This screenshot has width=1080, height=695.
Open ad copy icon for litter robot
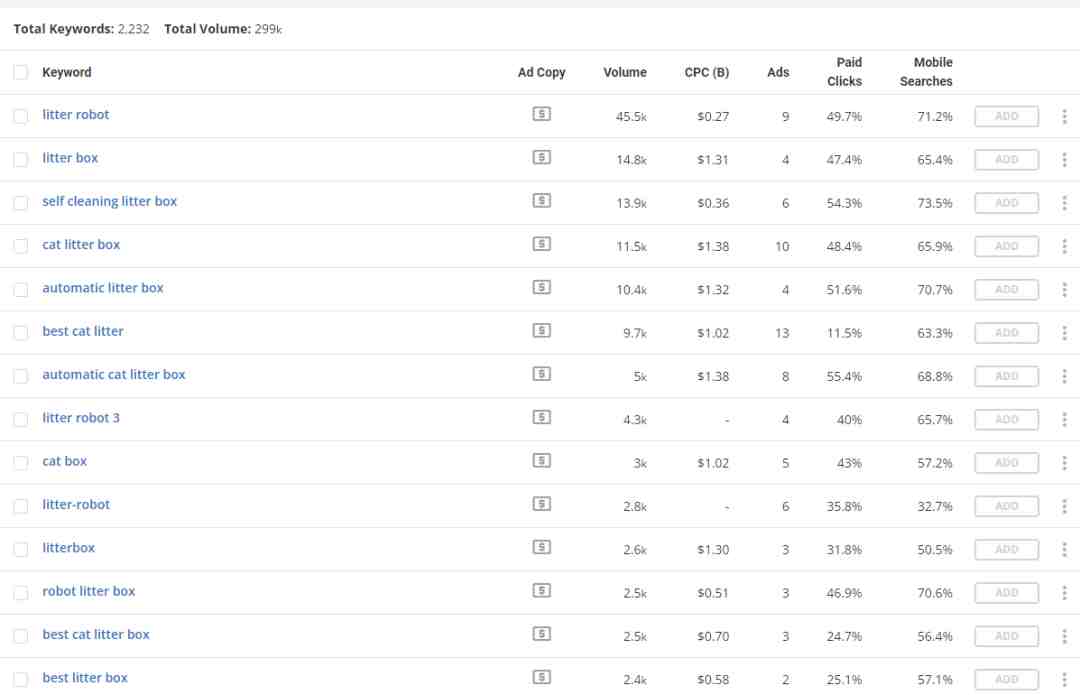click(541, 114)
